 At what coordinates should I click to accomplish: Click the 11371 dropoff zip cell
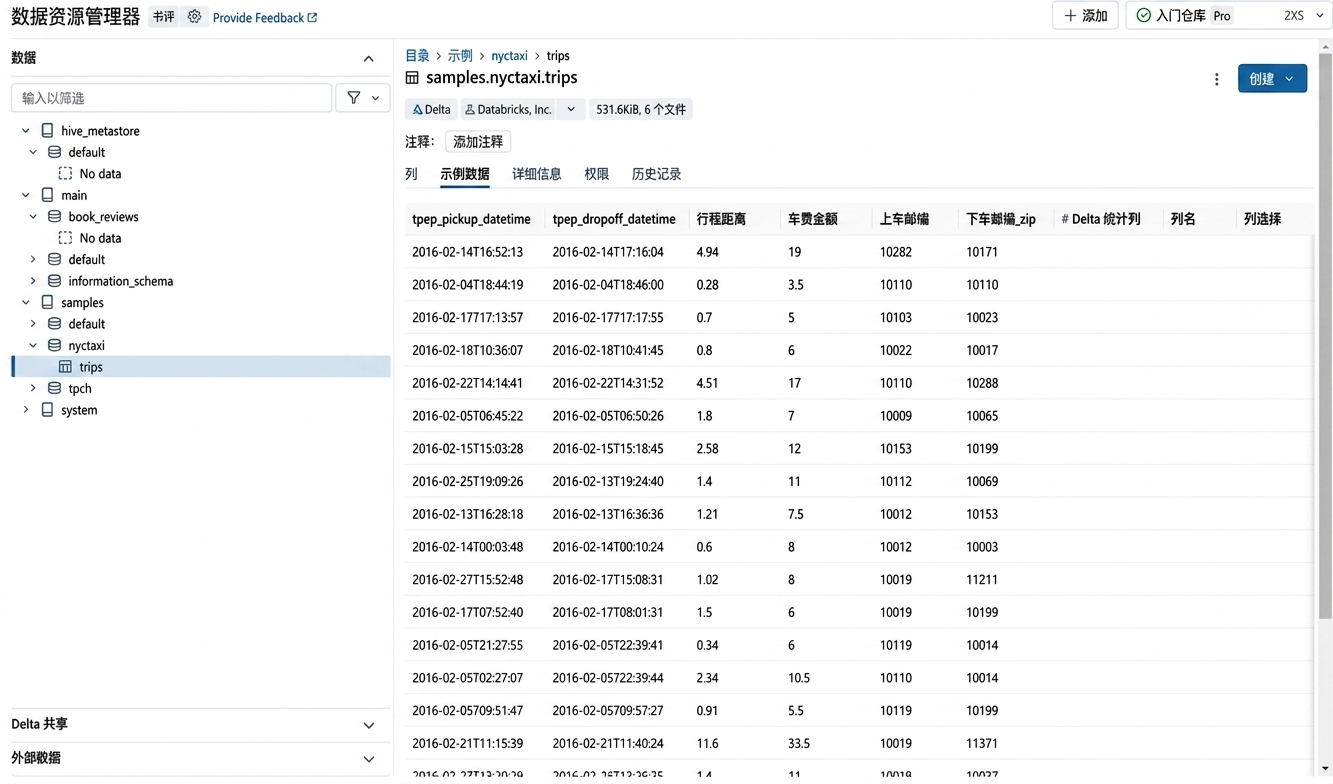(982, 744)
